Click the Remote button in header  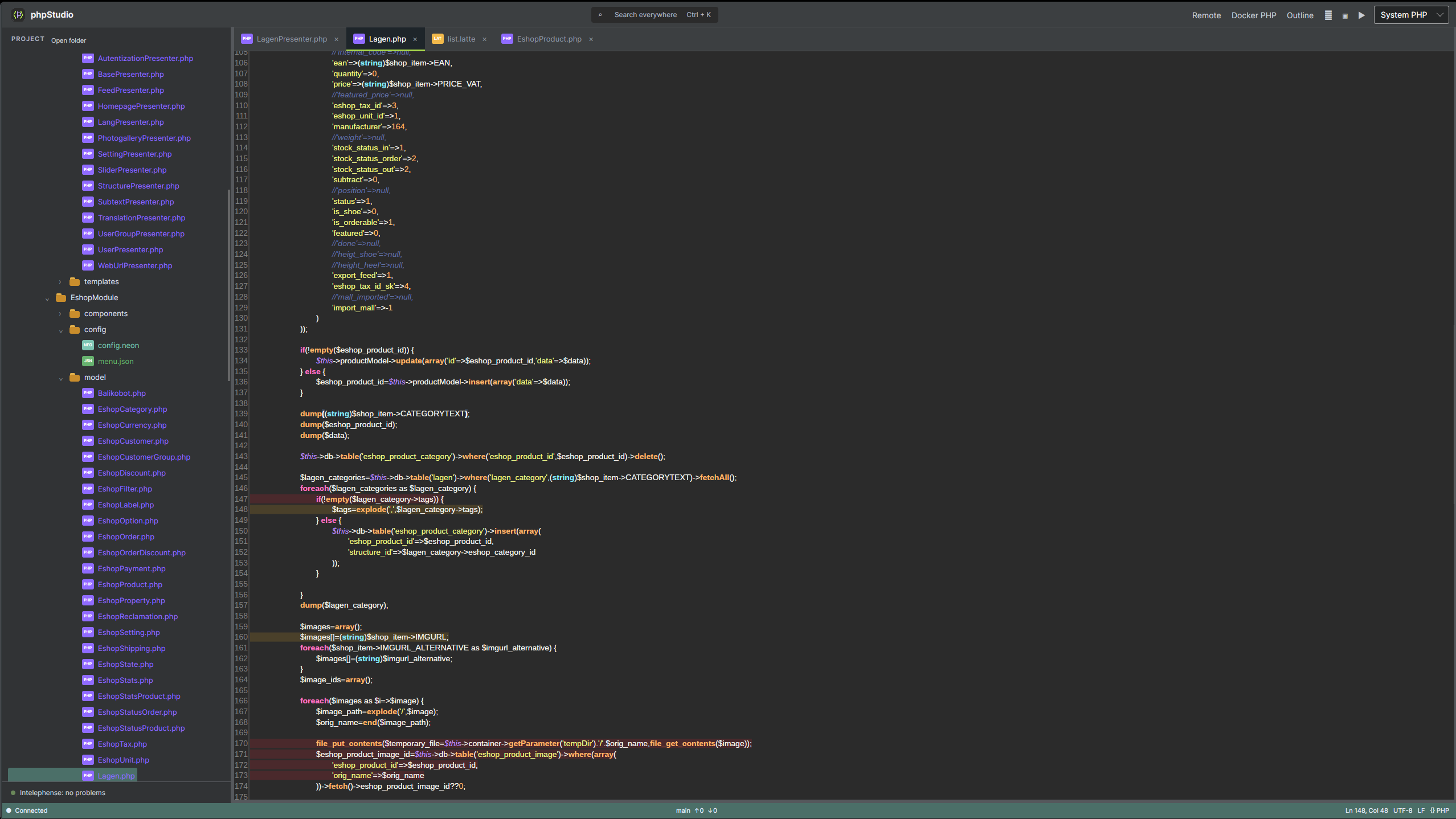pos(1206,15)
